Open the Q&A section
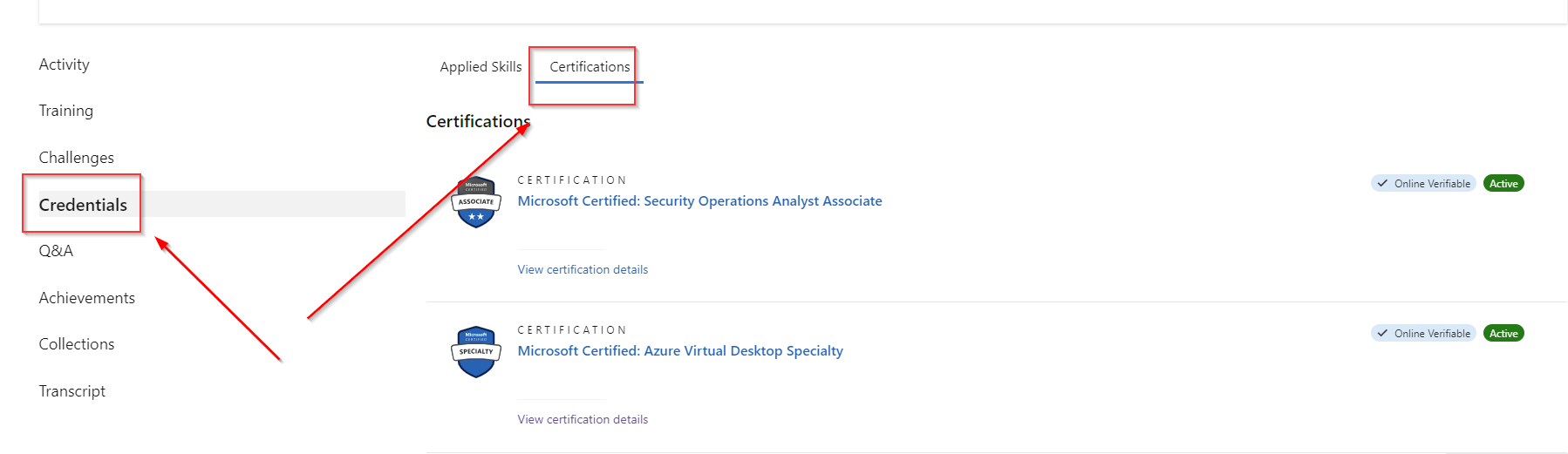 tap(56, 251)
